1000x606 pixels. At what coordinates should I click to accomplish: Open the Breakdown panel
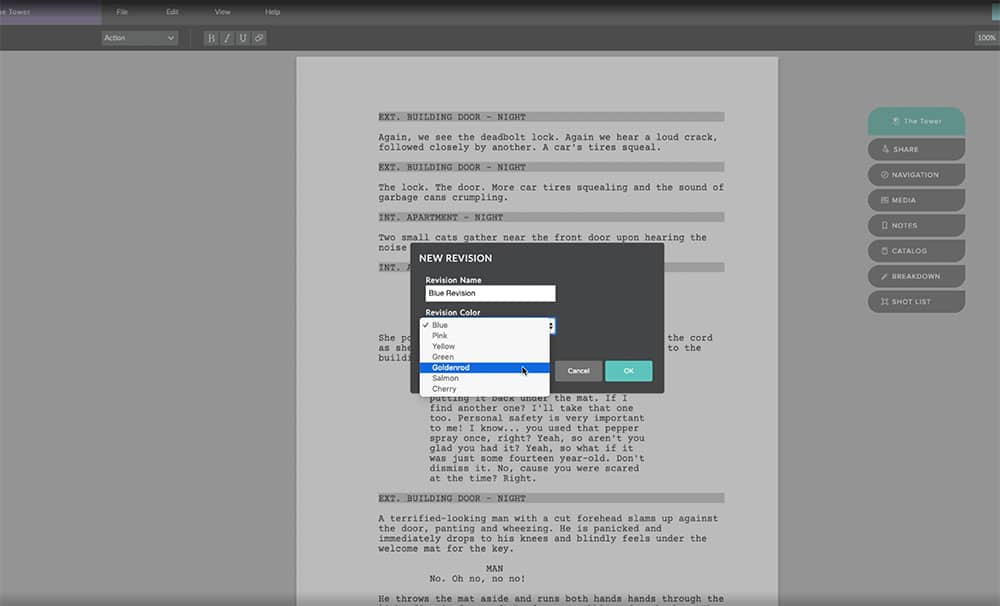tap(915, 276)
